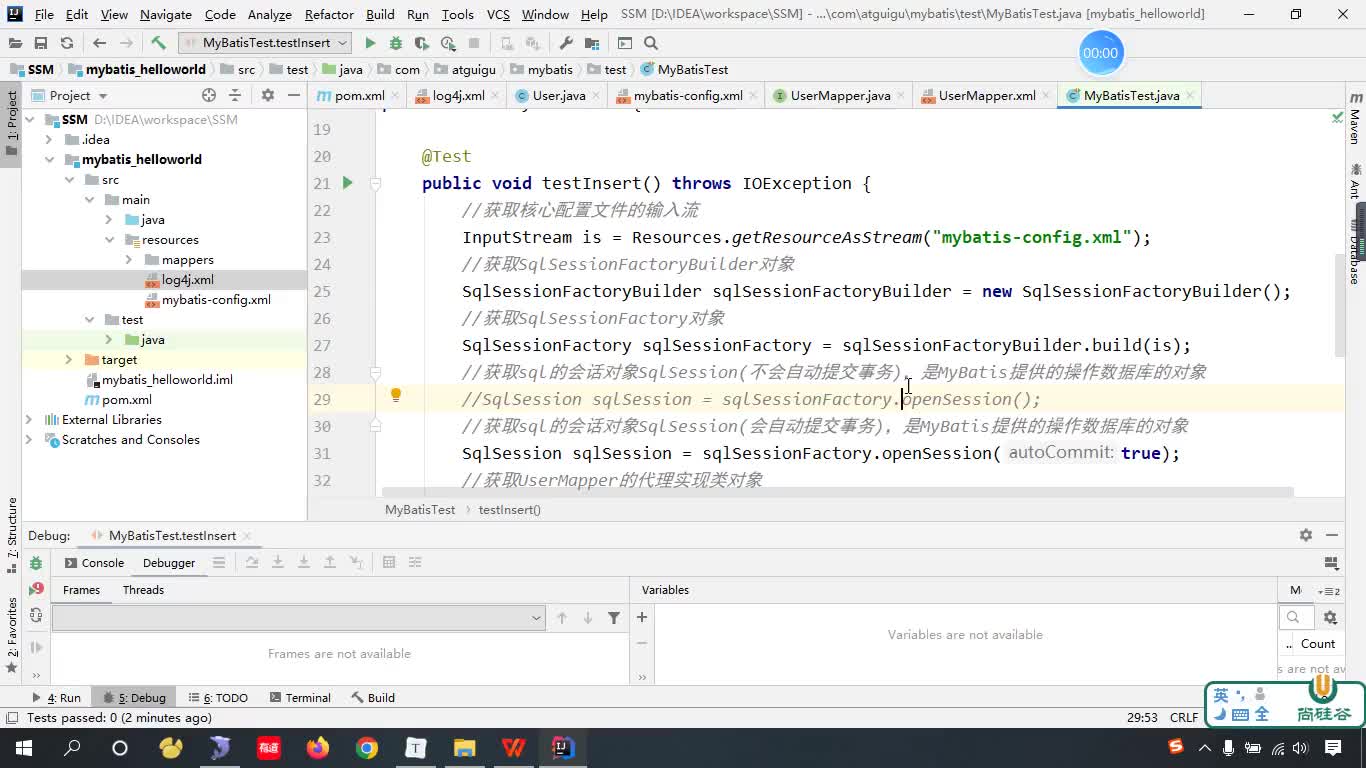The image size is (1366, 768).
Task: Toggle the Debug tool window button at the bottom
Action: click(135, 697)
